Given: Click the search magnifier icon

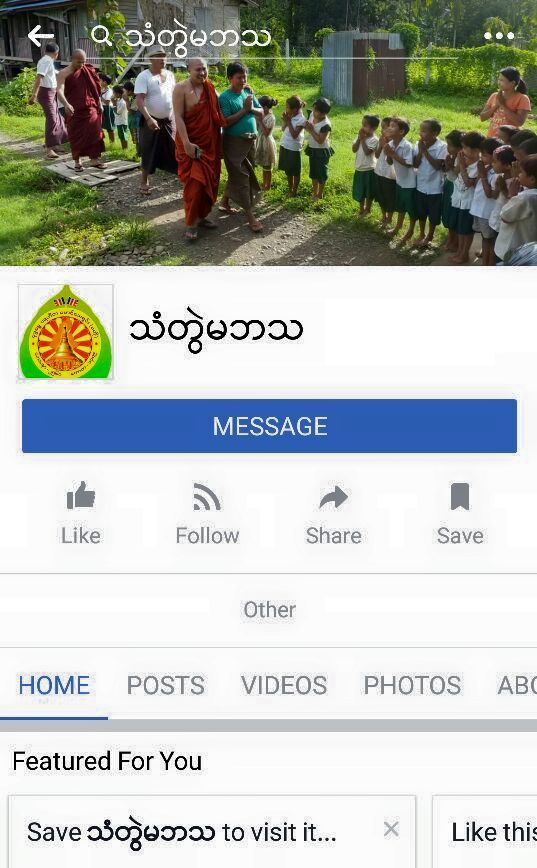Looking at the screenshot, I should 101,35.
